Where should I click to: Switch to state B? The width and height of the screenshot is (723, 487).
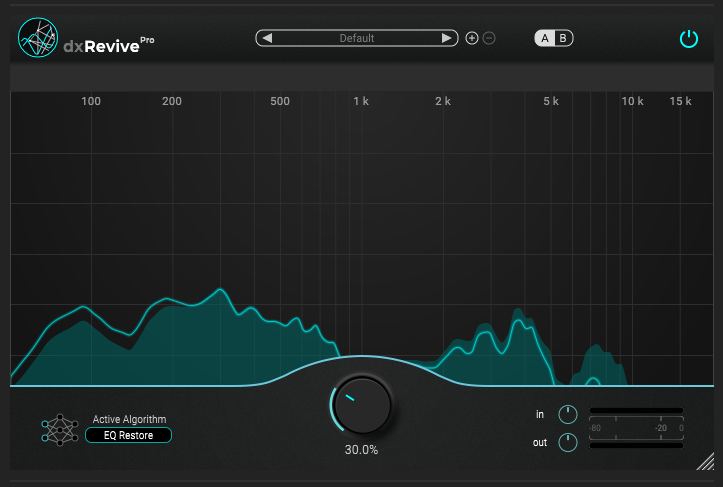563,38
